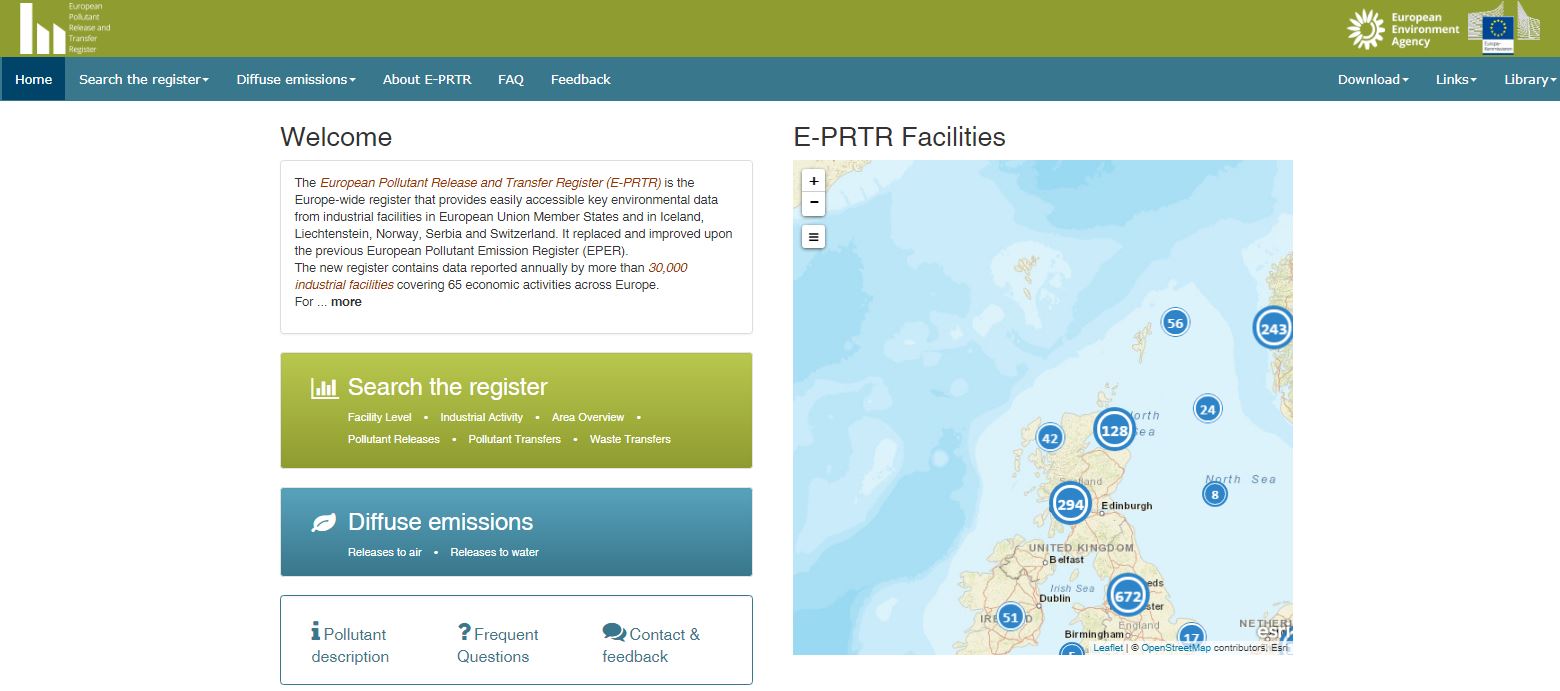Click the Facility Level link

tap(379, 417)
